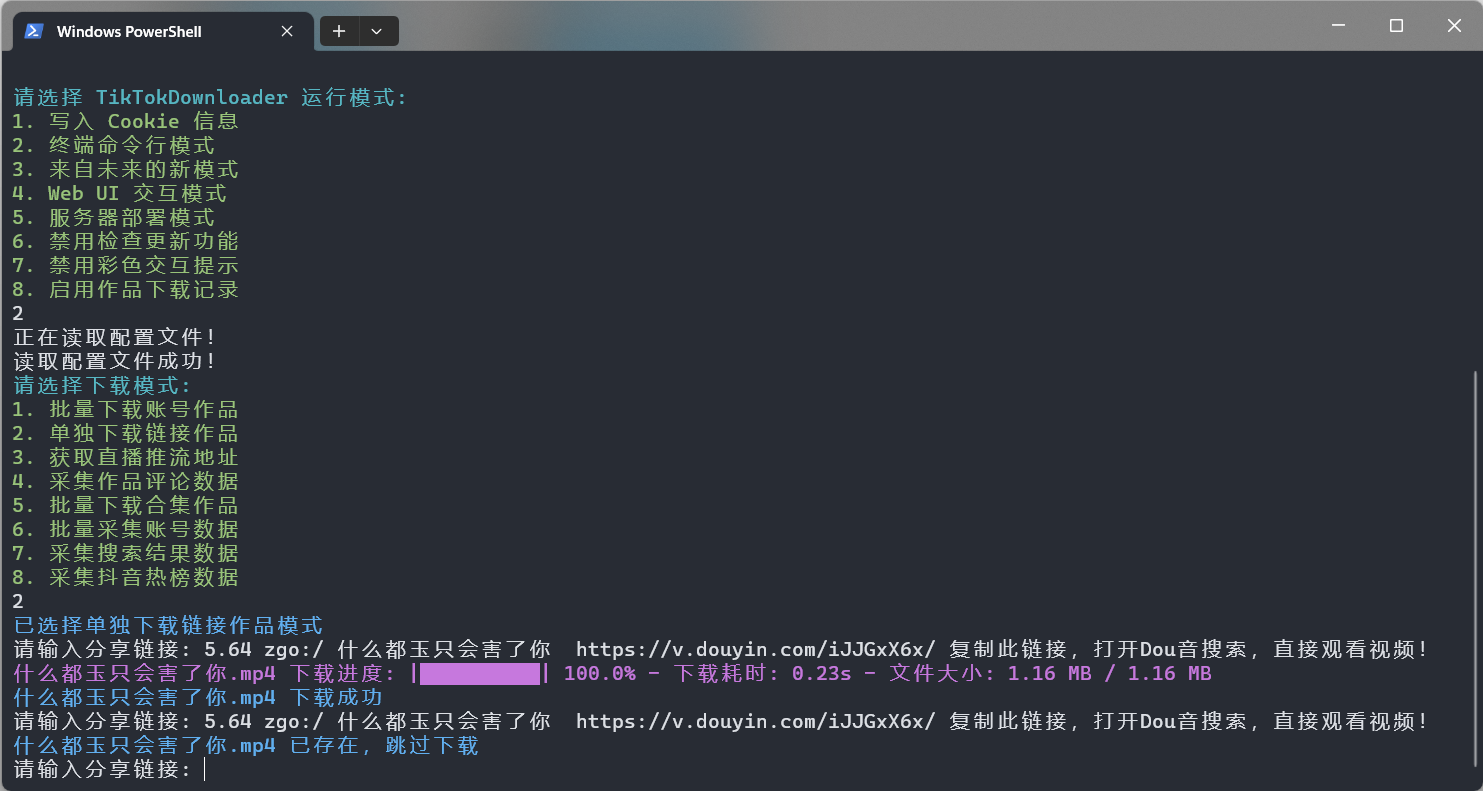Image resolution: width=1483 pixels, height=791 pixels.
Task: Click the text 正在读取配置文件！
Action: (x=115, y=337)
